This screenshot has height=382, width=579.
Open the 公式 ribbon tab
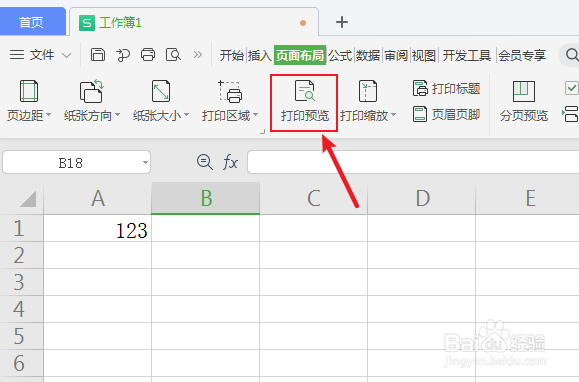340,56
